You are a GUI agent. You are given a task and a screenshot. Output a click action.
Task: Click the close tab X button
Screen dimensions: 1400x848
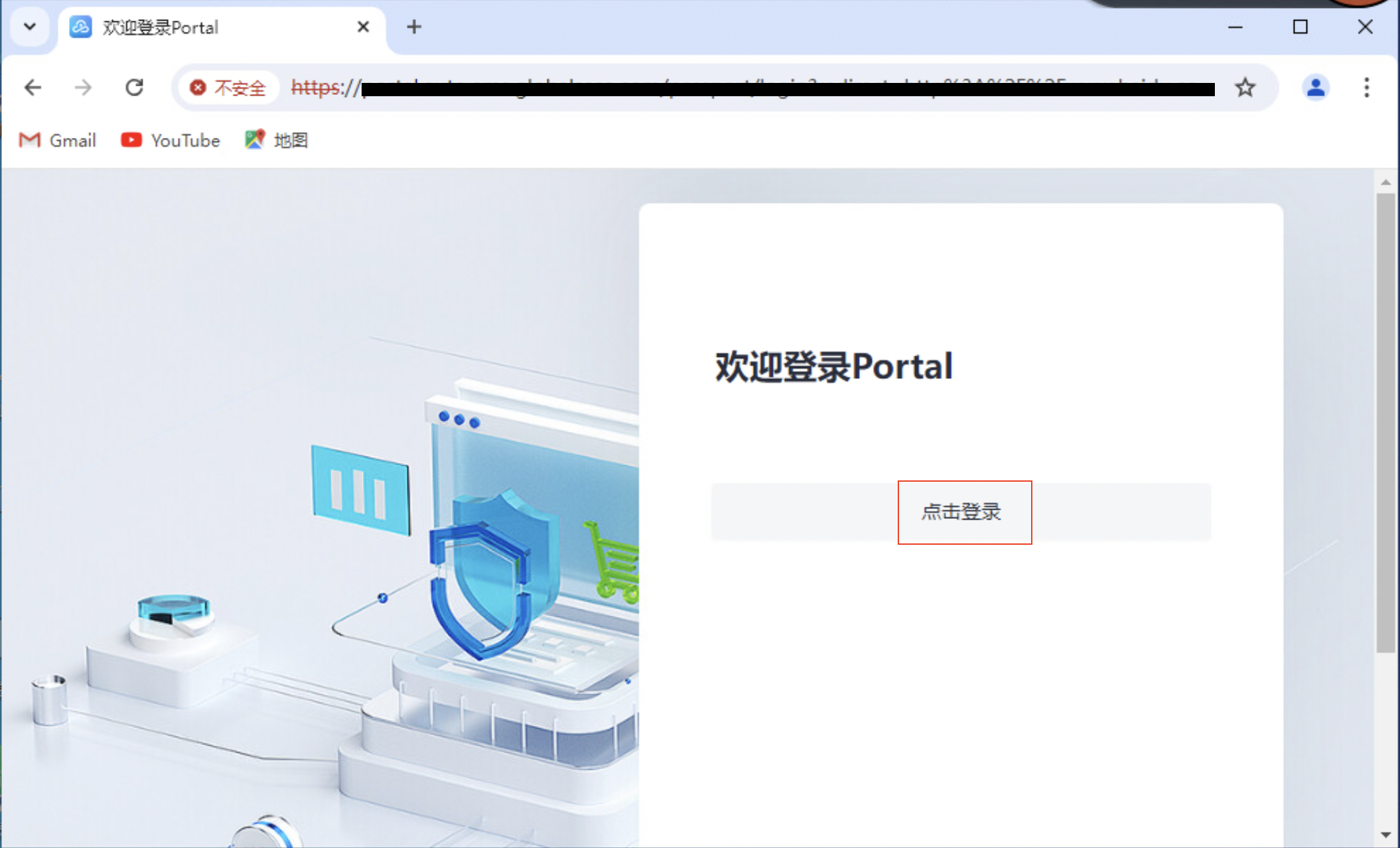pos(363,27)
